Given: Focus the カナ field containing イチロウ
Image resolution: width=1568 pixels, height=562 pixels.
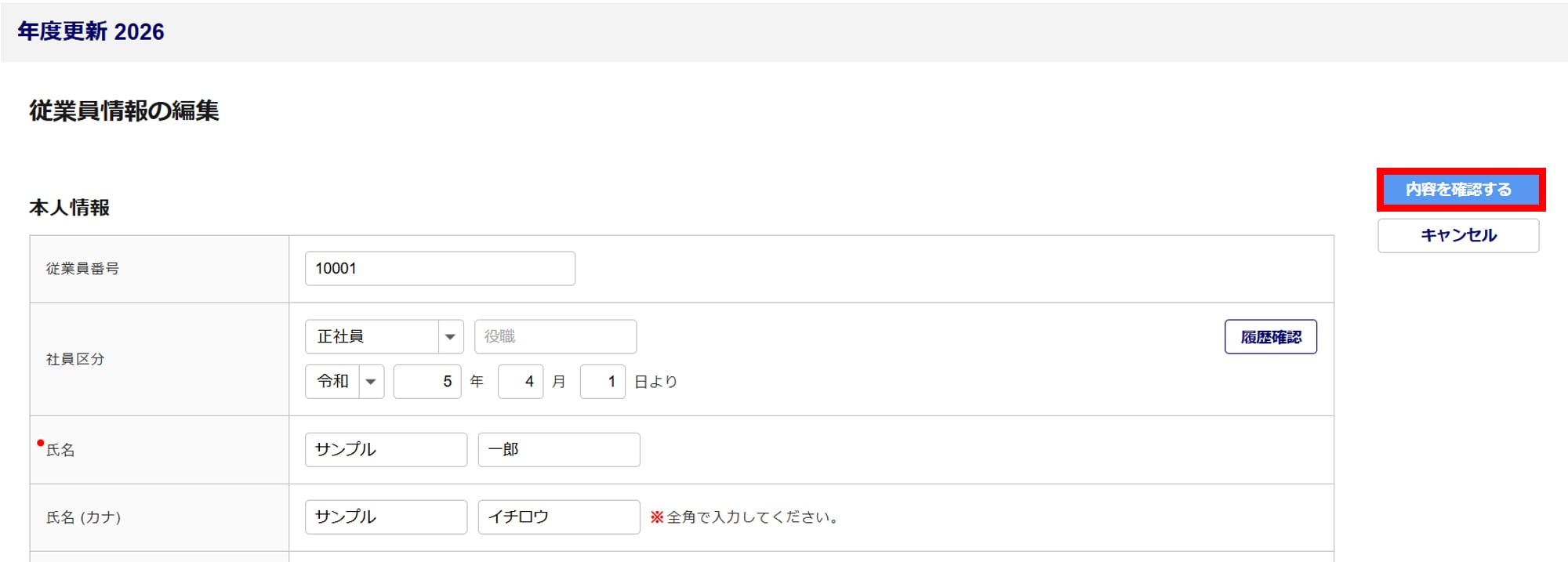Looking at the screenshot, I should (558, 517).
